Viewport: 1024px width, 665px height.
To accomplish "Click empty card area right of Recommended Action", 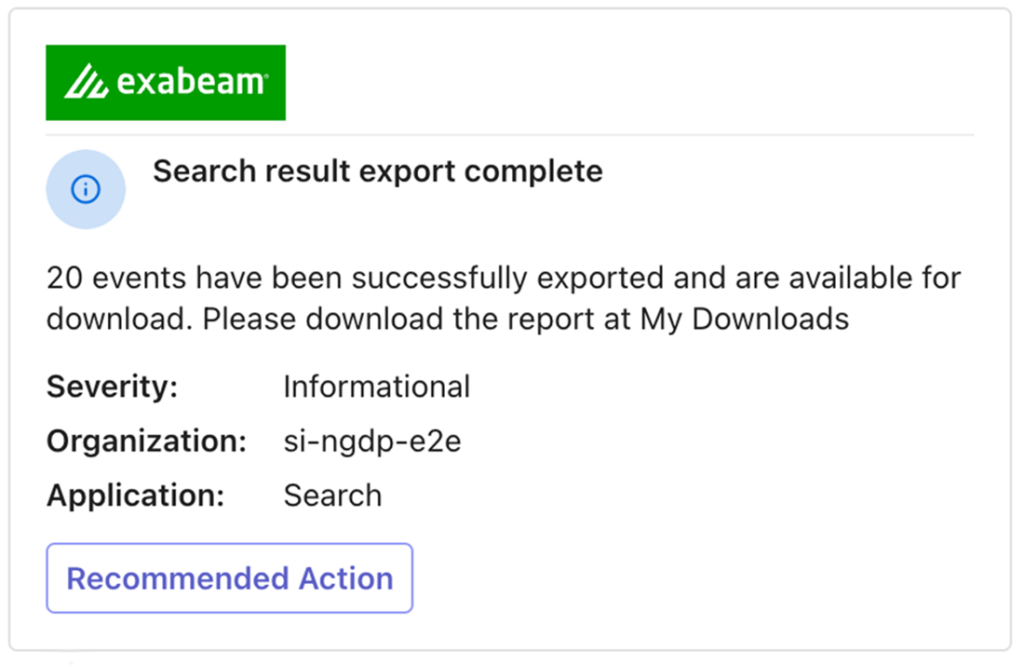I will click(x=700, y=578).
